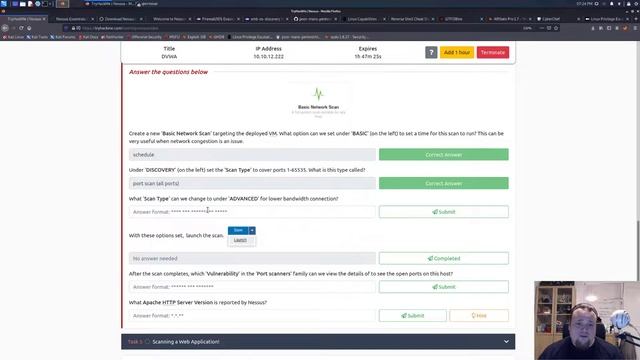
Task: Reload the current page
Action: 21,28
